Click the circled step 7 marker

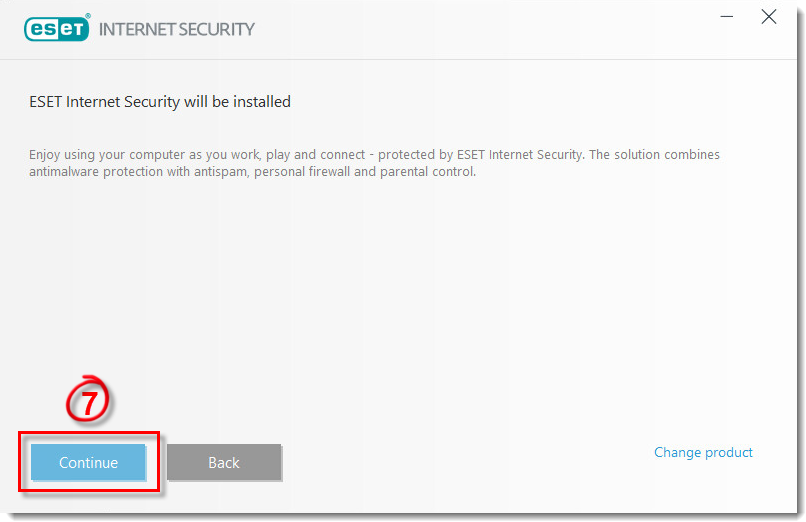[x=89, y=401]
